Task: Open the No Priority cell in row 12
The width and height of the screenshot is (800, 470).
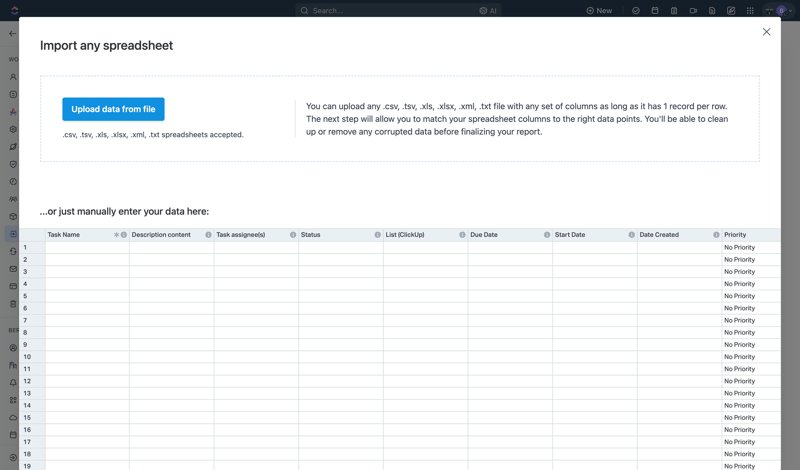Action: (x=751, y=381)
